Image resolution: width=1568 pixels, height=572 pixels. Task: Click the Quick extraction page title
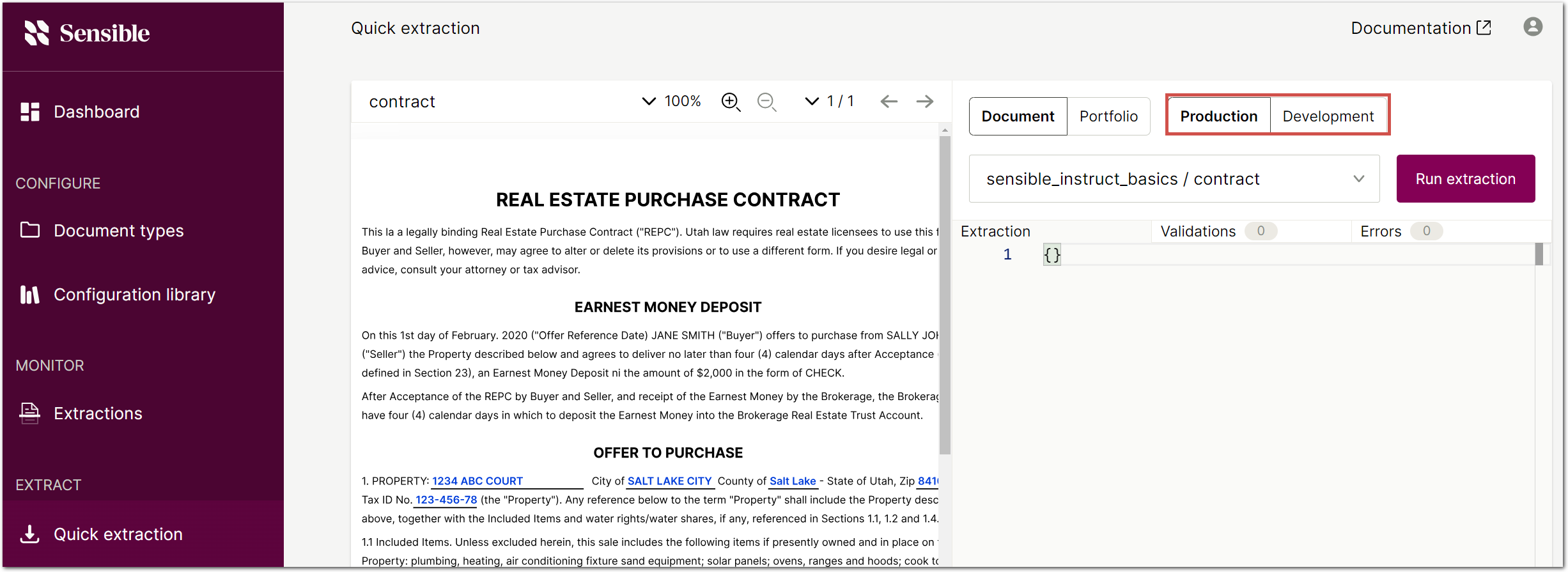(x=415, y=28)
